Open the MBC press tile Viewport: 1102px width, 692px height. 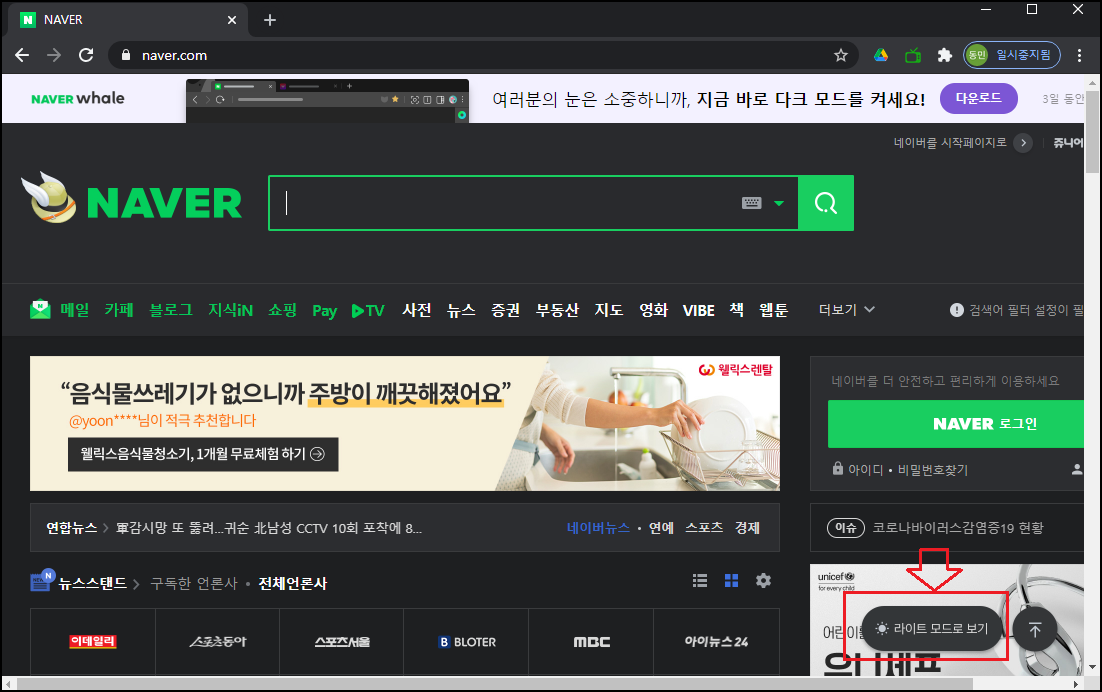591,641
